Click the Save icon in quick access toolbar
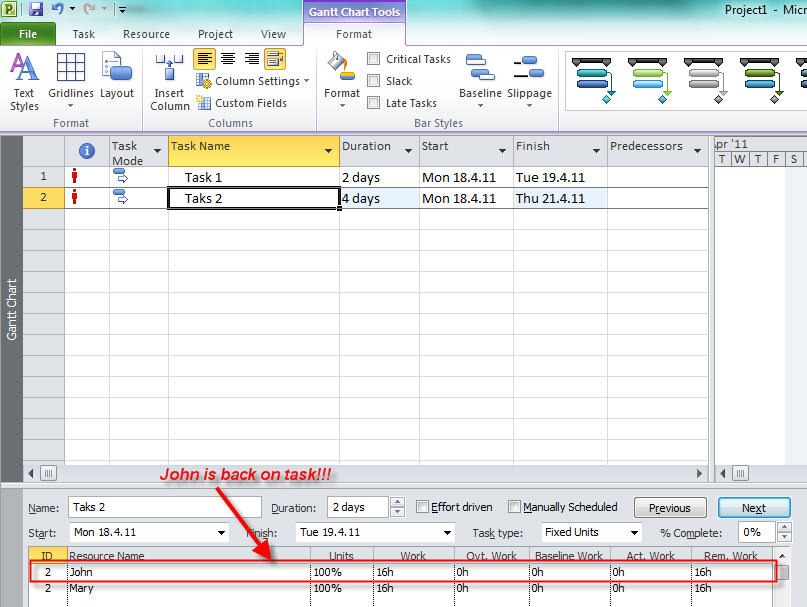The image size is (807, 607). 36,10
